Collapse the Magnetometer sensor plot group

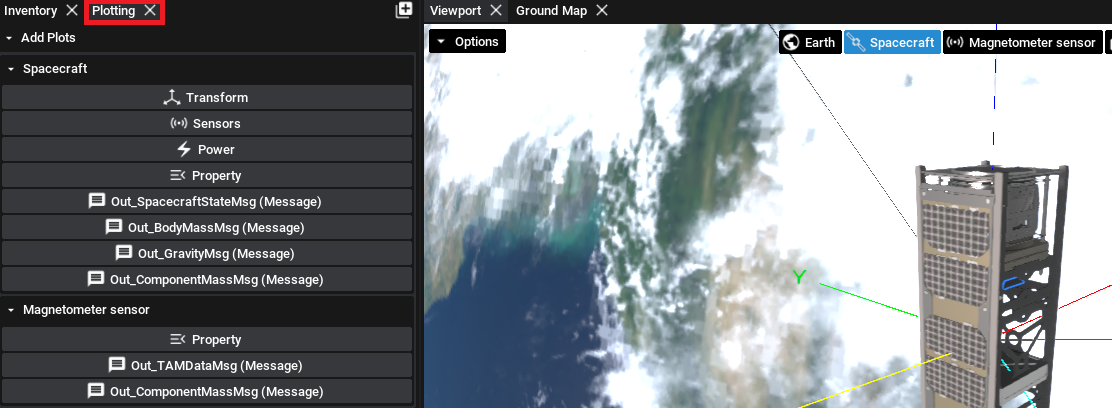point(10,310)
